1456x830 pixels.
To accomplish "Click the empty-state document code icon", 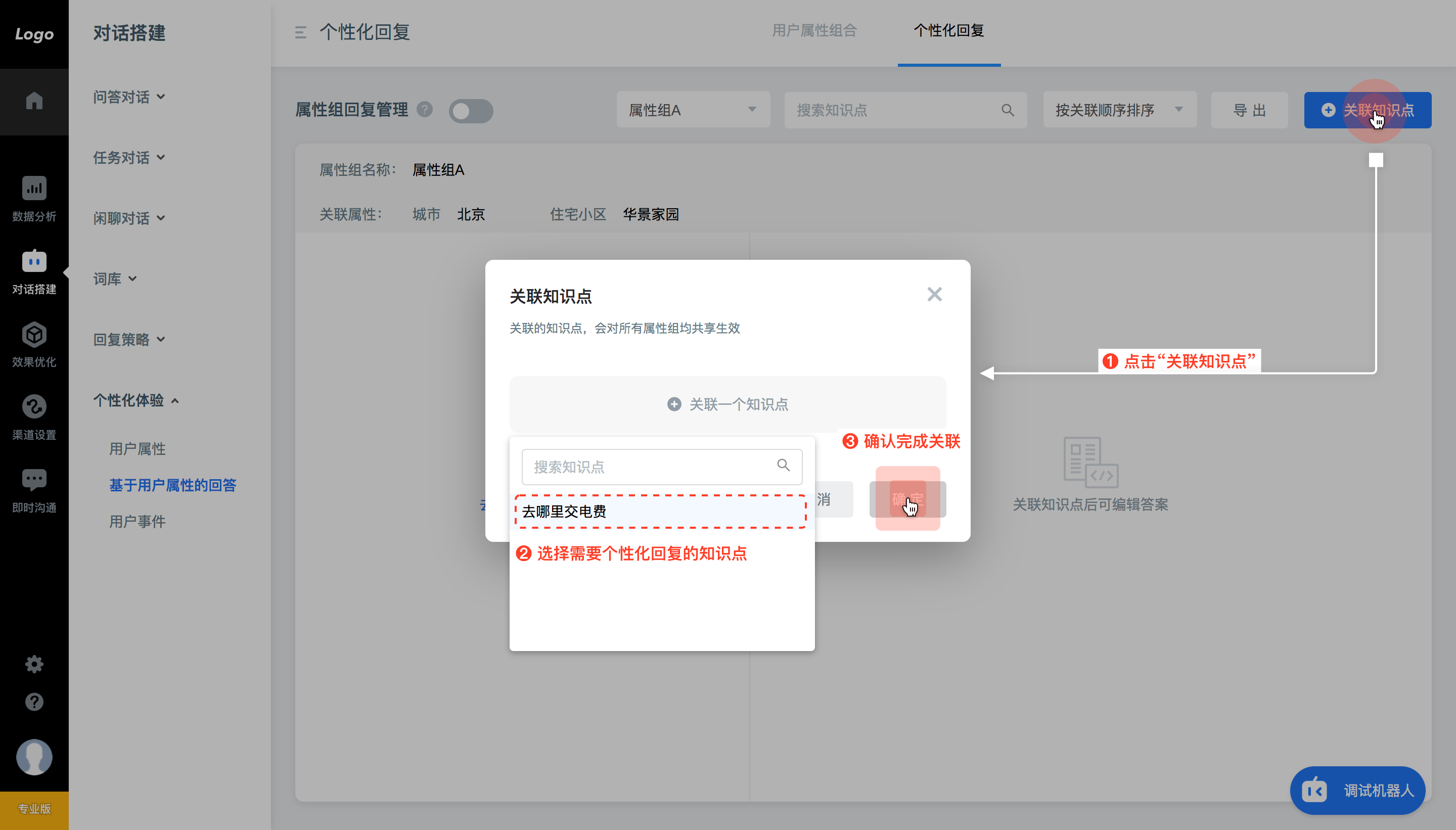I will coord(1090,462).
